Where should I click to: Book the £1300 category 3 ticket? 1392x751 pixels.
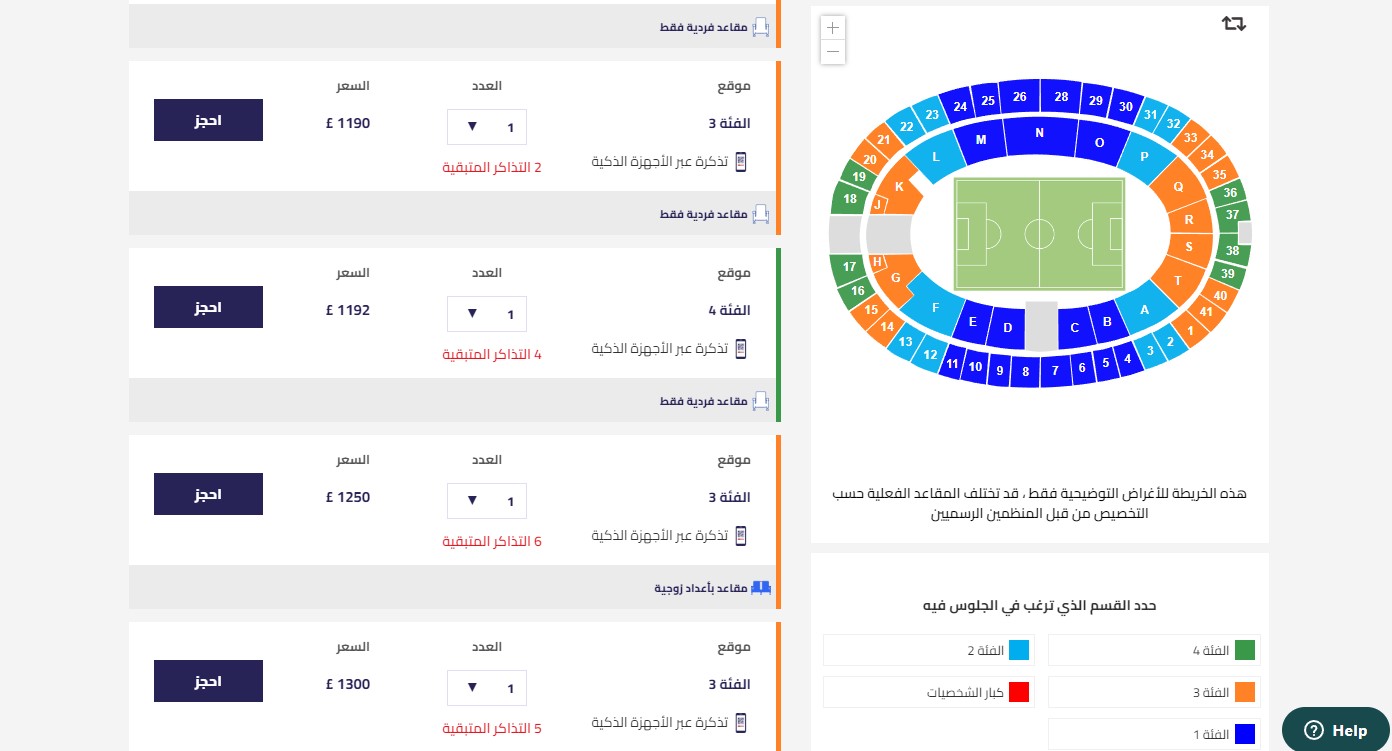click(208, 681)
